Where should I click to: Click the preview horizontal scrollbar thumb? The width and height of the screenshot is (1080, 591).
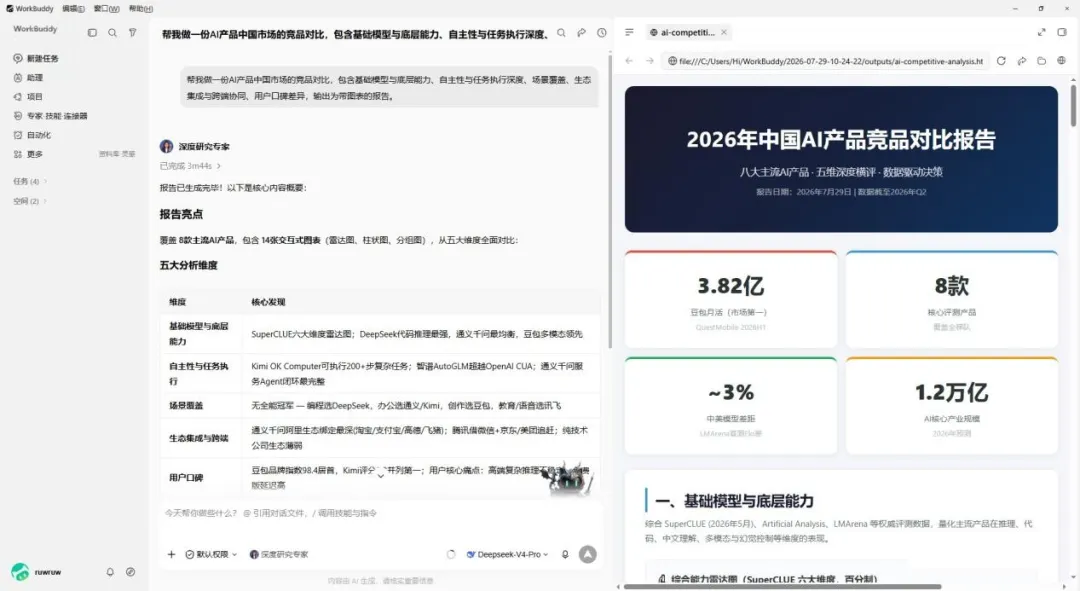point(782,587)
